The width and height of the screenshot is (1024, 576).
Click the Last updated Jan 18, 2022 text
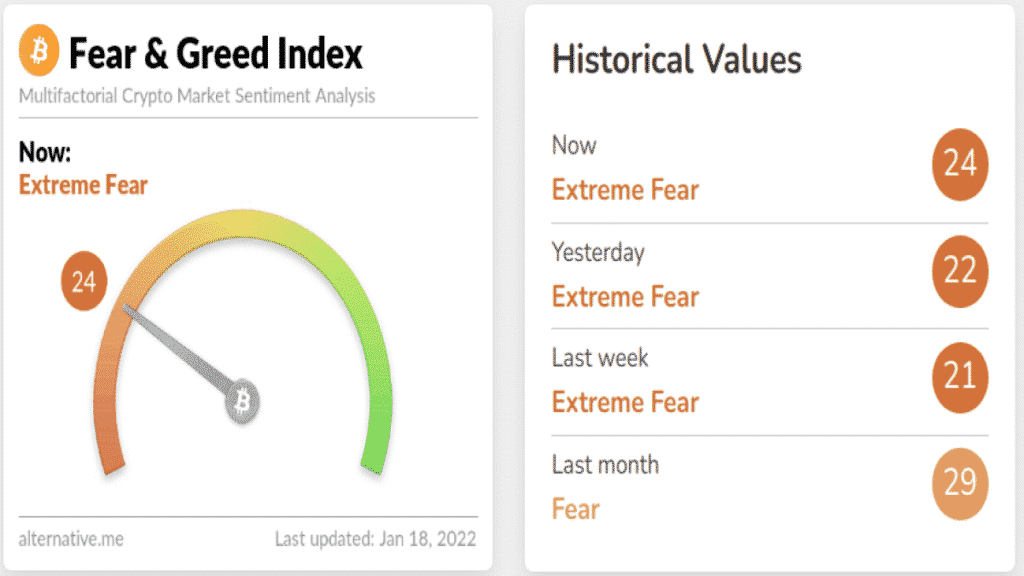point(376,539)
